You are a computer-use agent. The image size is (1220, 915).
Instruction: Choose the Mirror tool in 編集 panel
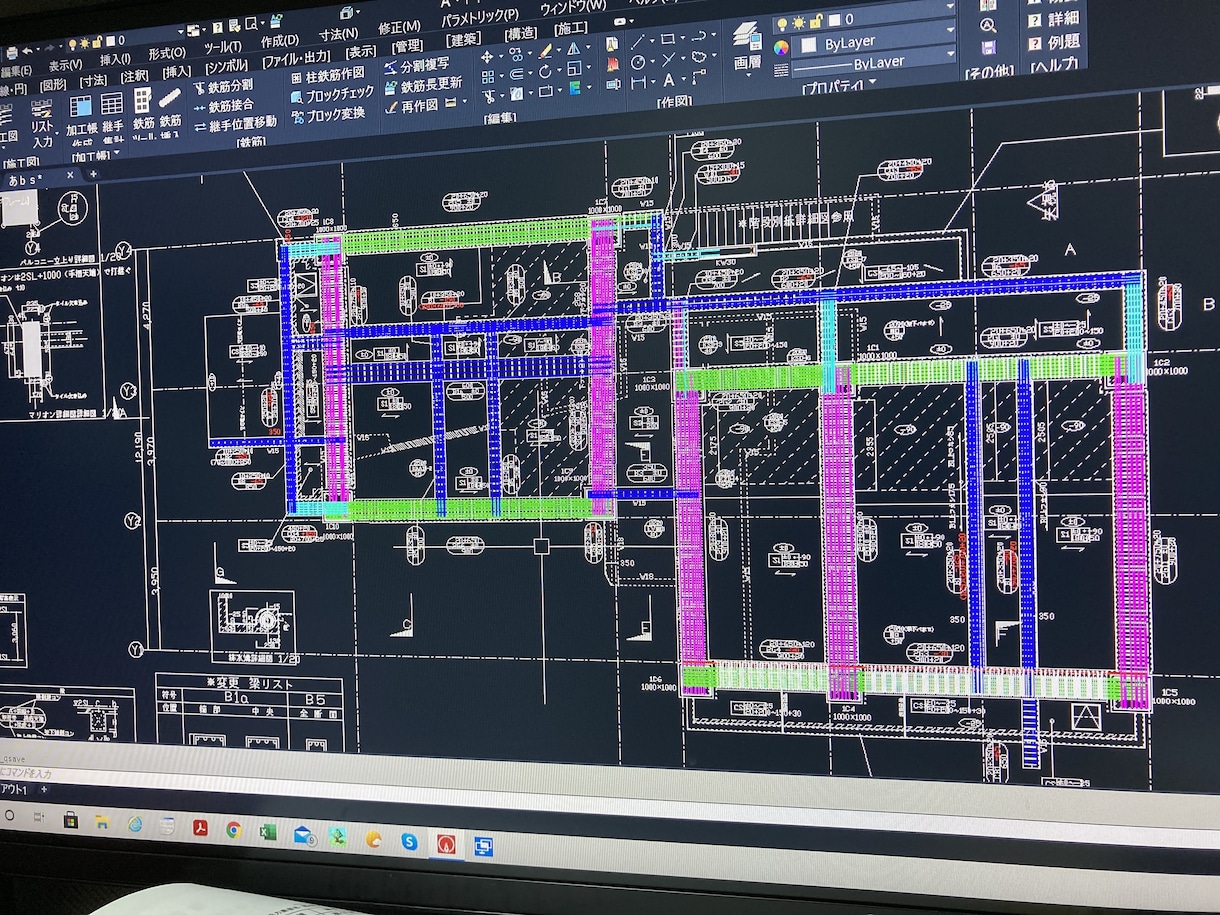tap(573, 48)
